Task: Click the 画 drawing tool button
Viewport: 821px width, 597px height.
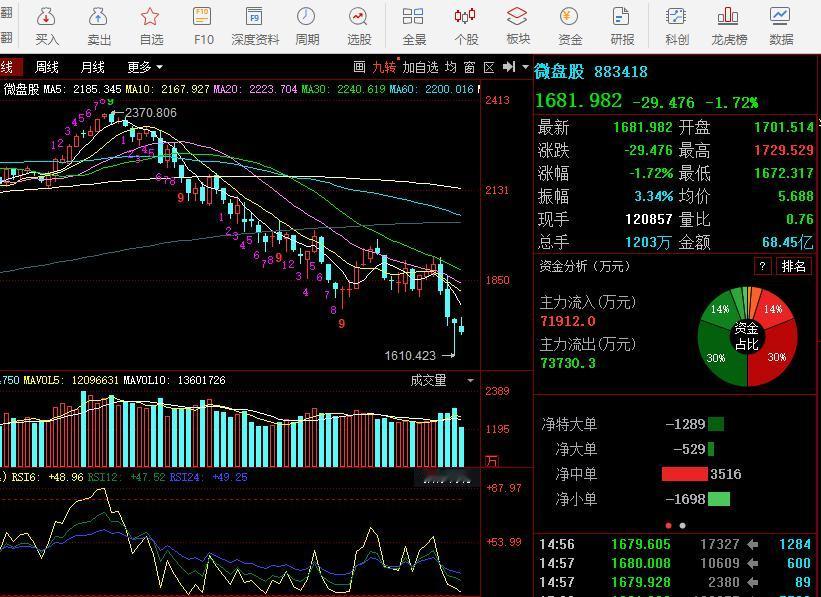Action: tap(359, 67)
